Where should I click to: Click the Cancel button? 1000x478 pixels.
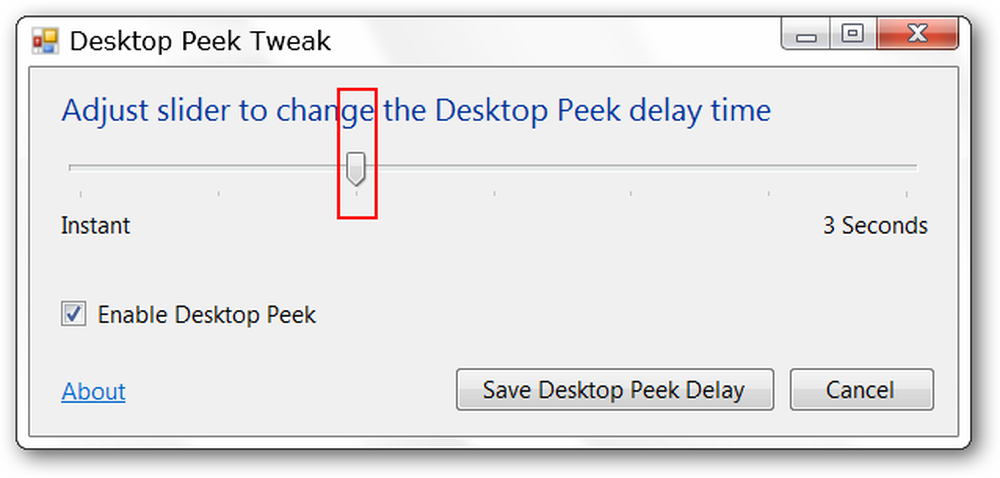click(x=862, y=389)
